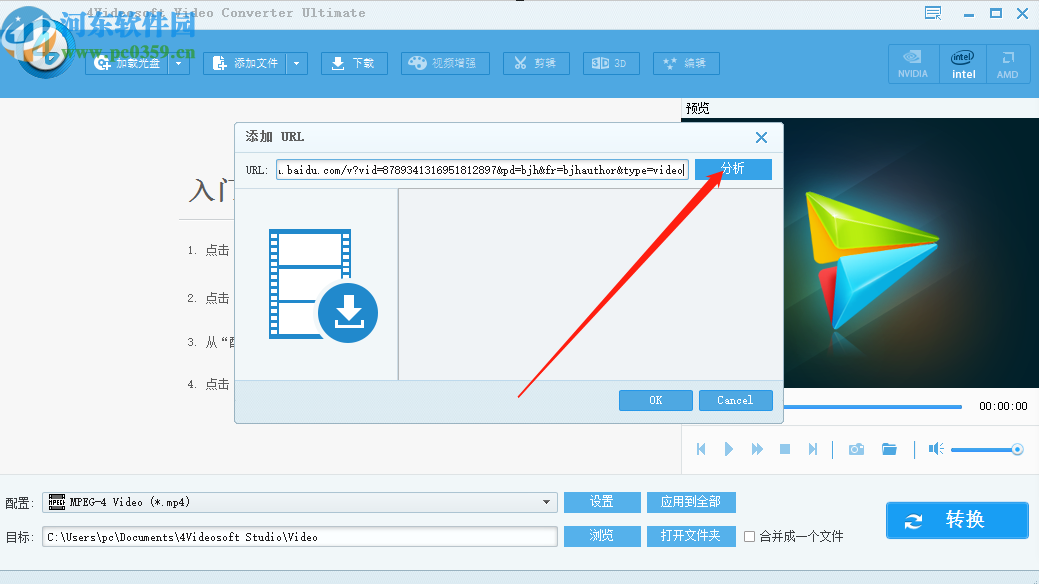Jump to previous clip in preview
Screen dimensions: 1039x584
pyautogui.click(x=701, y=449)
